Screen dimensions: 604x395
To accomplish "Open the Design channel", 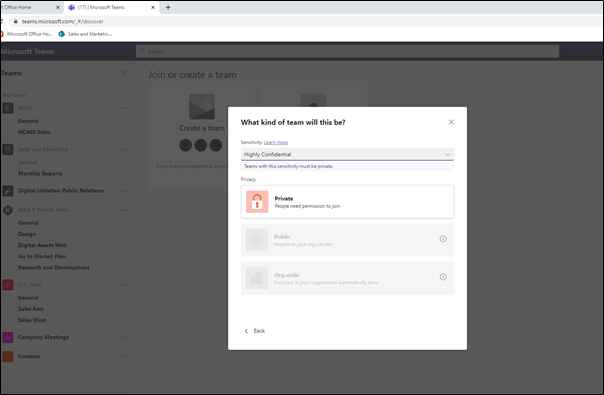I will (27, 234).
